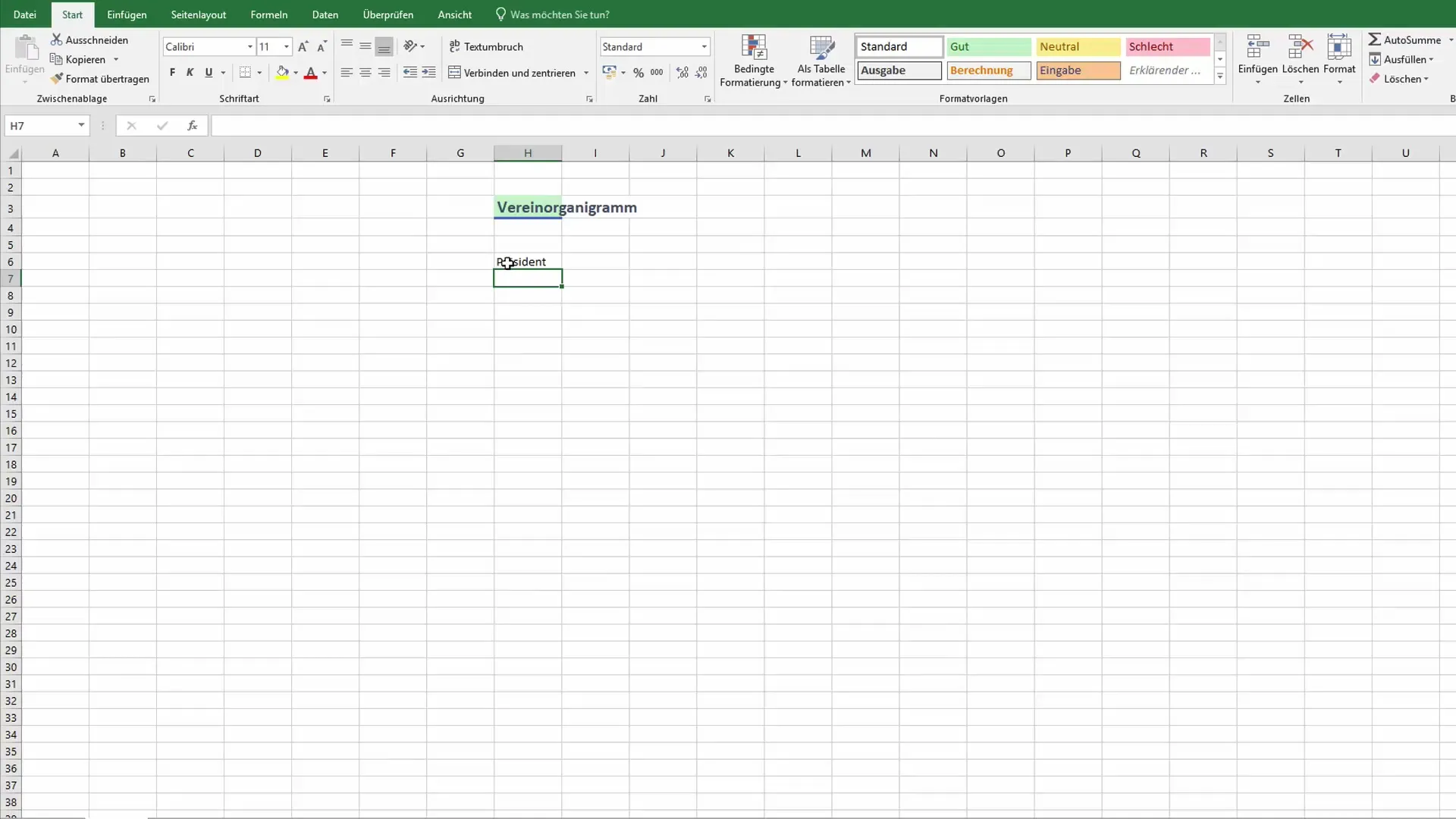Open the Datei tab
Screen dimensions: 1456x819
coord(25,14)
